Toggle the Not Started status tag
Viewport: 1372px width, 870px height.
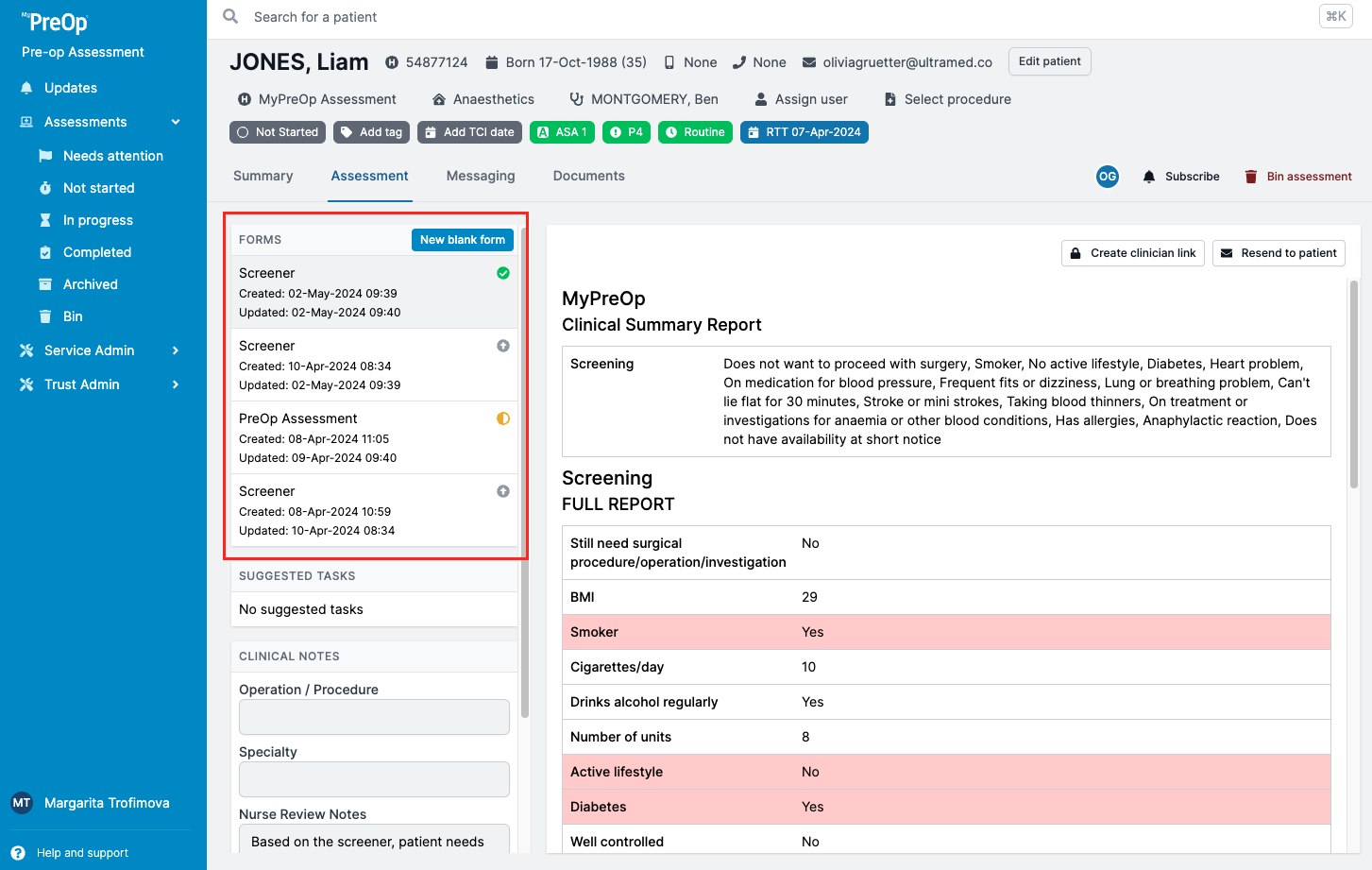click(x=278, y=132)
